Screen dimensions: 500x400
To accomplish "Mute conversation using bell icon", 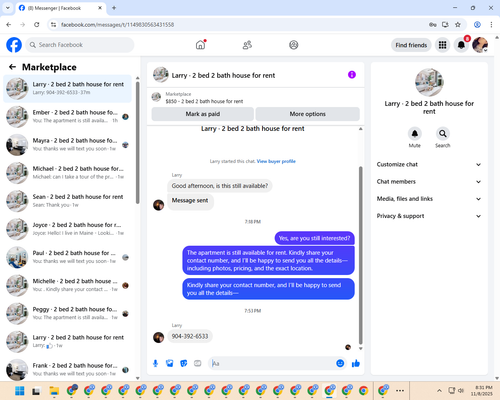I will coord(414,134).
